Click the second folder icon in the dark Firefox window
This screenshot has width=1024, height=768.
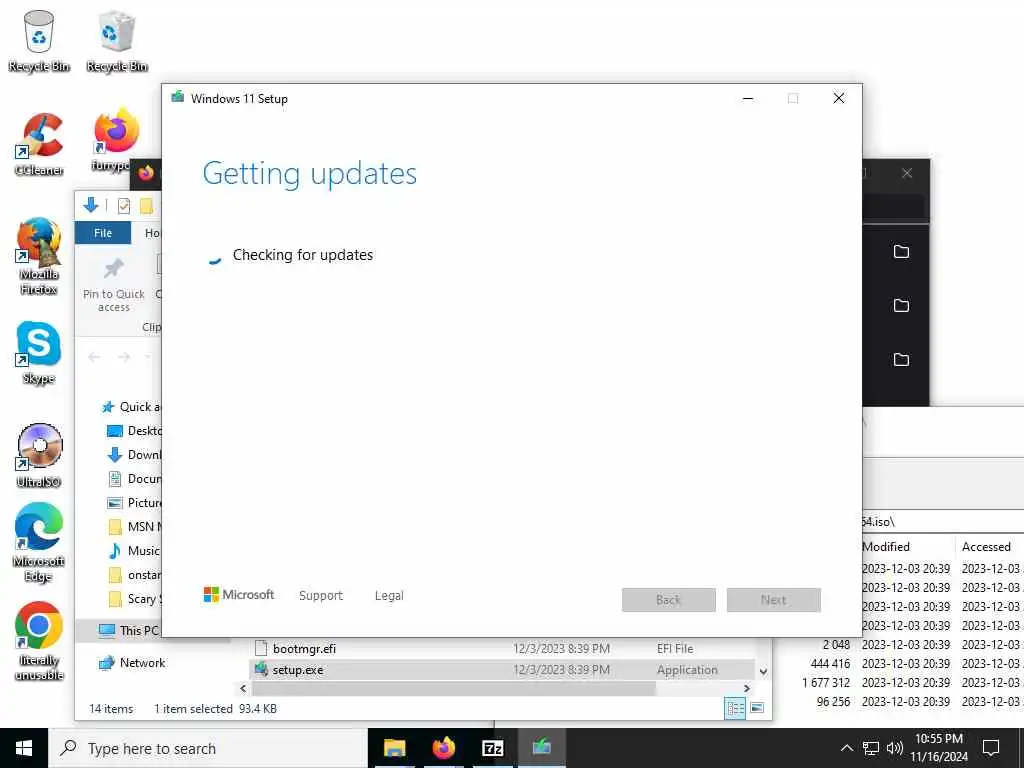click(x=901, y=306)
